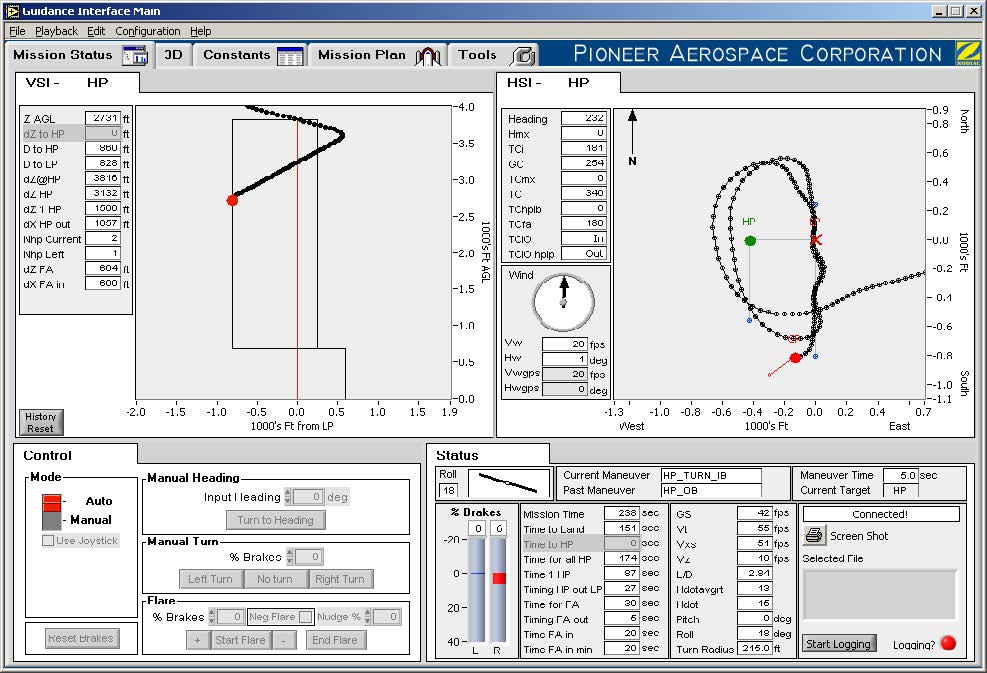Click the Screen Shot printer icon
This screenshot has width=987, height=673.
coord(814,536)
